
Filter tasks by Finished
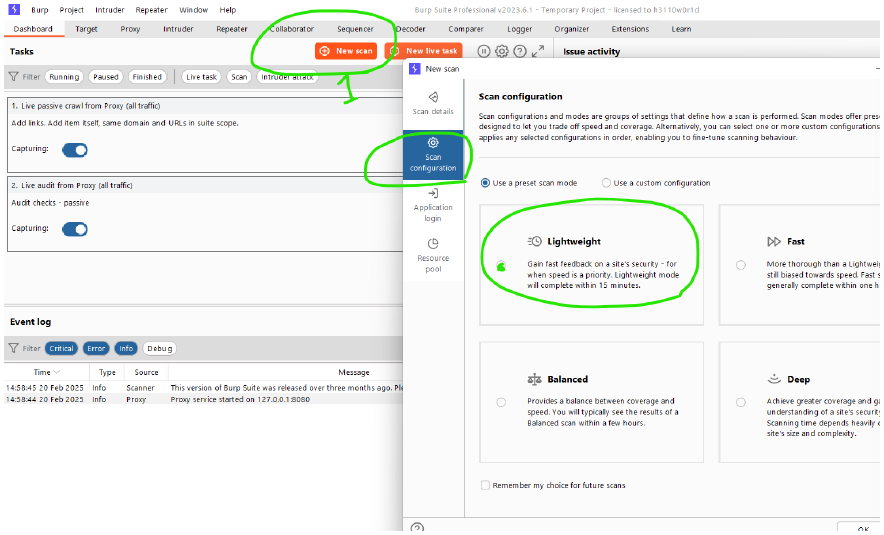tap(147, 77)
